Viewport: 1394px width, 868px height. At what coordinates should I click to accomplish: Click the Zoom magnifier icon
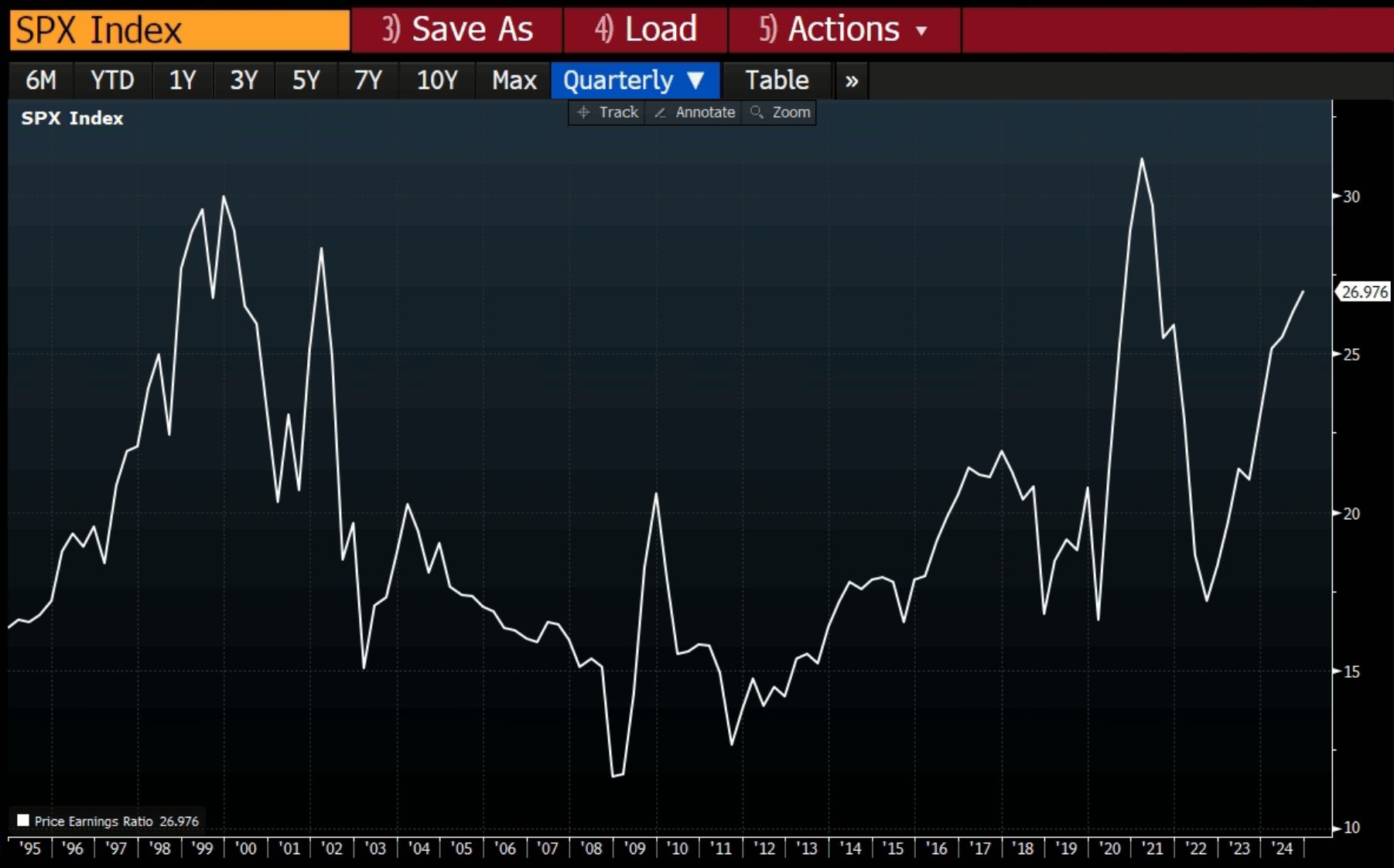click(757, 112)
